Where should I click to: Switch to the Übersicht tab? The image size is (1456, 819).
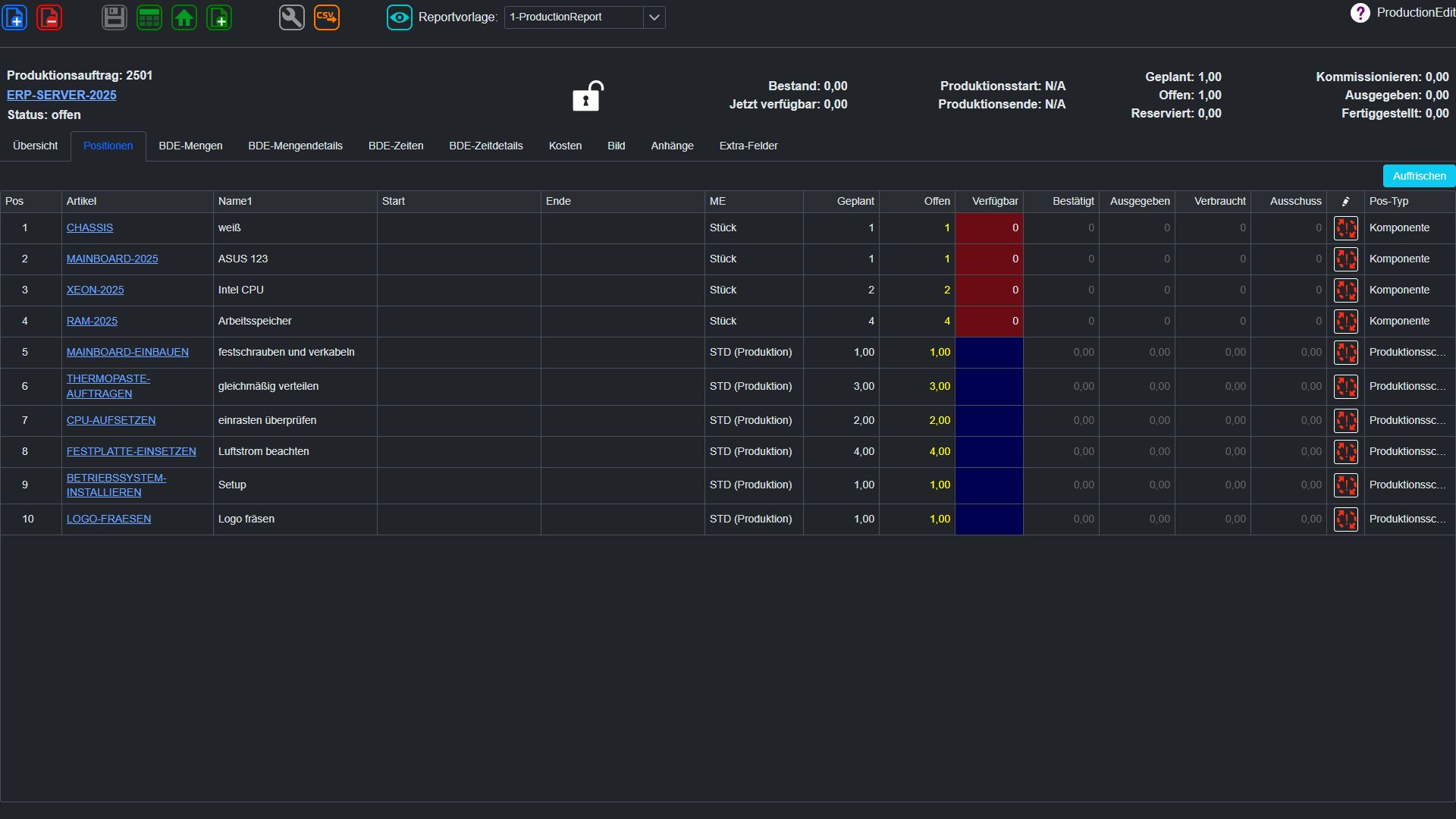(35, 146)
